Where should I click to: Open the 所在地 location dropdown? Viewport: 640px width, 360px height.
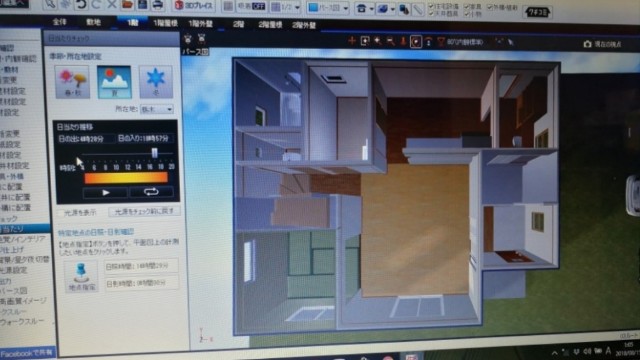pos(157,109)
